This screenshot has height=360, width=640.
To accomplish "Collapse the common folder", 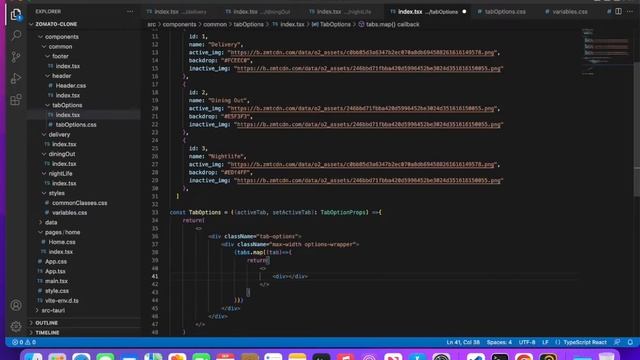I will click(60, 47).
